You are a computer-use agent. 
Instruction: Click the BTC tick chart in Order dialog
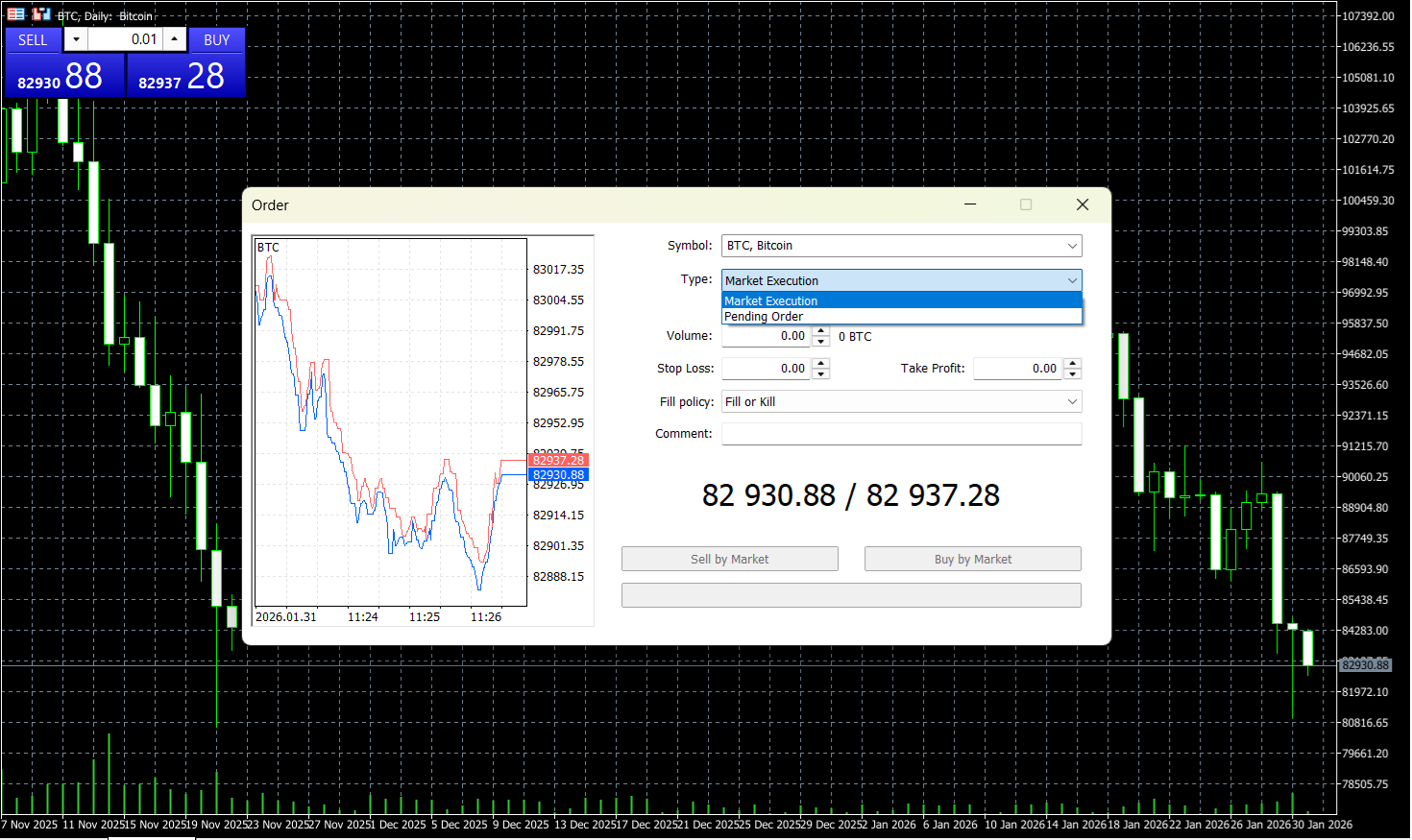tap(391, 422)
